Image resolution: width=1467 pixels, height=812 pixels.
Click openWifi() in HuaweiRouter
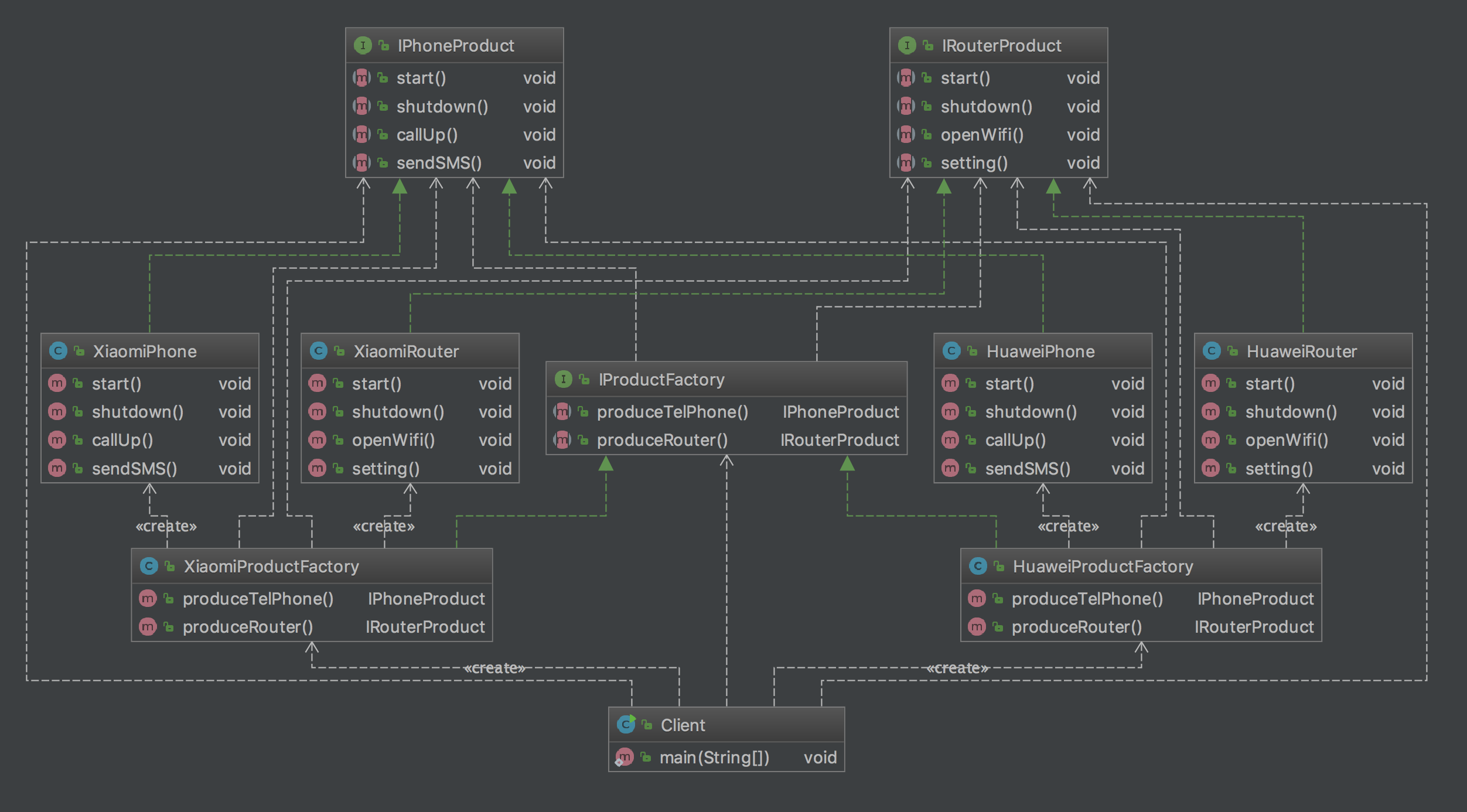pyautogui.click(x=1287, y=440)
